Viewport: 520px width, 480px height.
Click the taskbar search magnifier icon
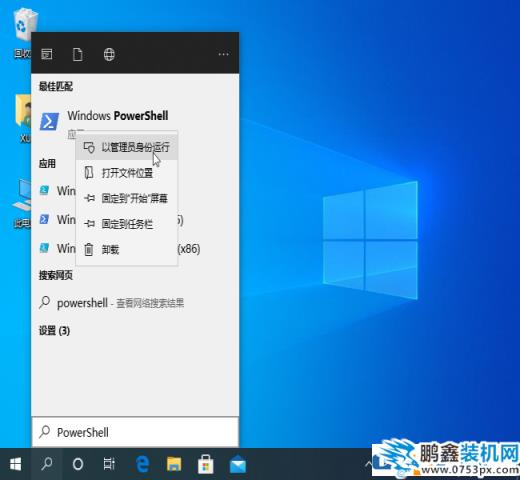pyautogui.click(x=46, y=464)
